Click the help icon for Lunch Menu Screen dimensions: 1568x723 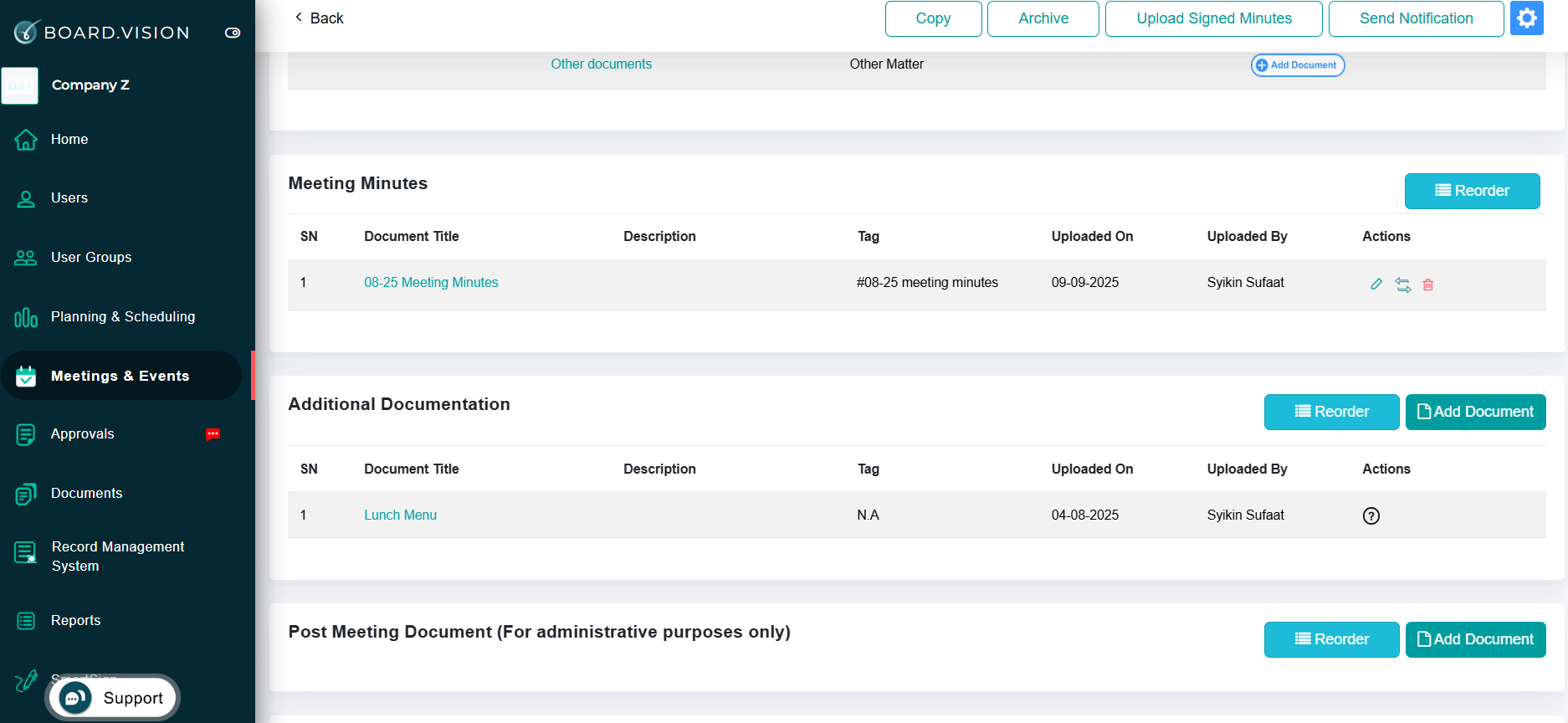coord(1371,516)
